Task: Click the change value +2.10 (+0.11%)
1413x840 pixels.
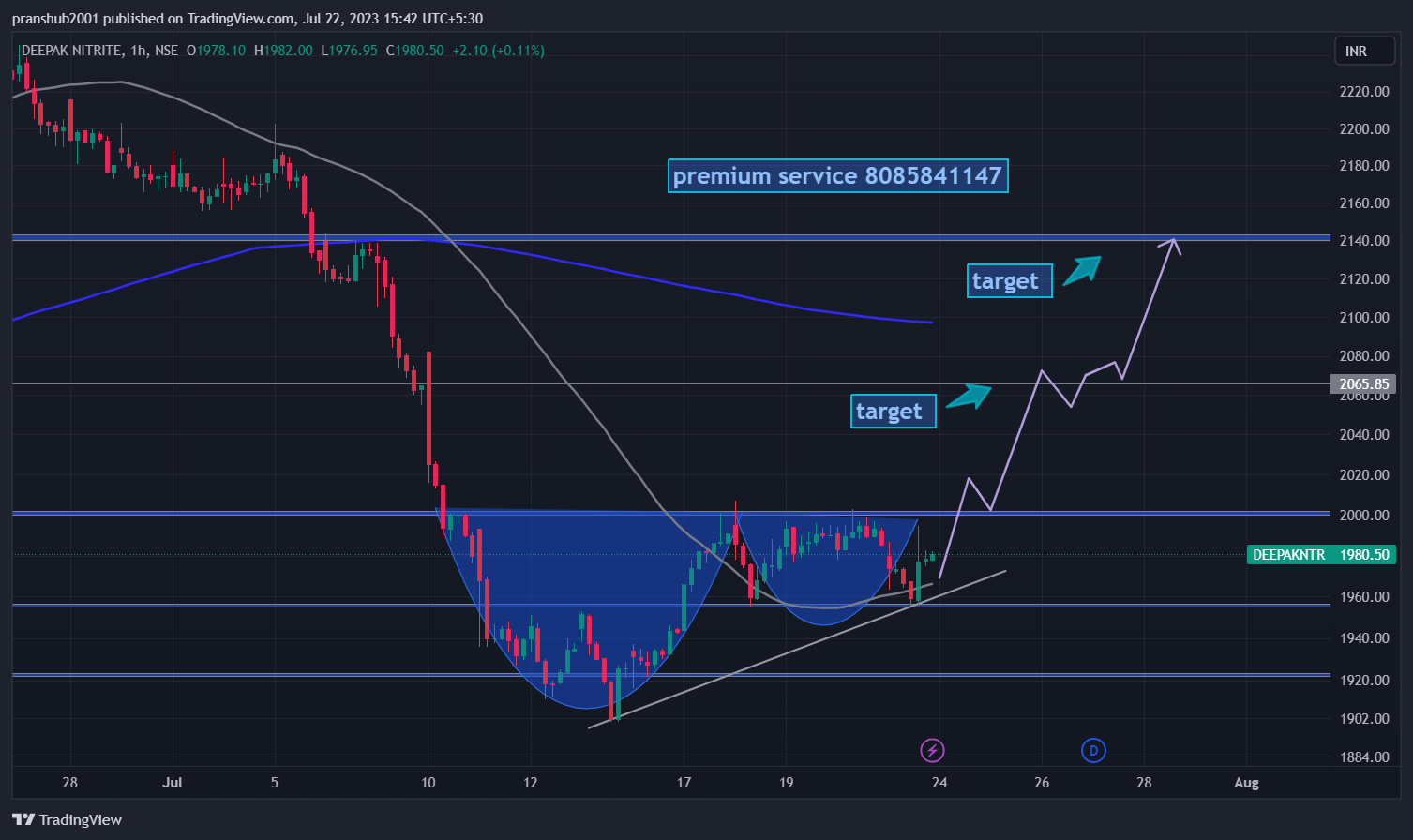Action: tap(498, 51)
